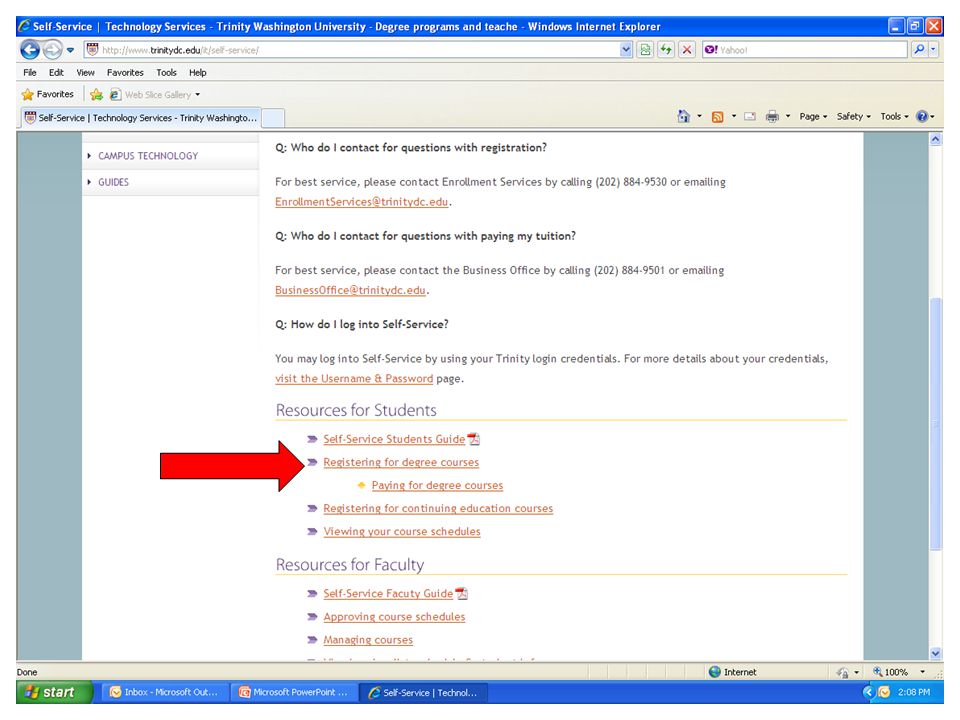Open the Favorites menu in menu bar

point(125,72)
